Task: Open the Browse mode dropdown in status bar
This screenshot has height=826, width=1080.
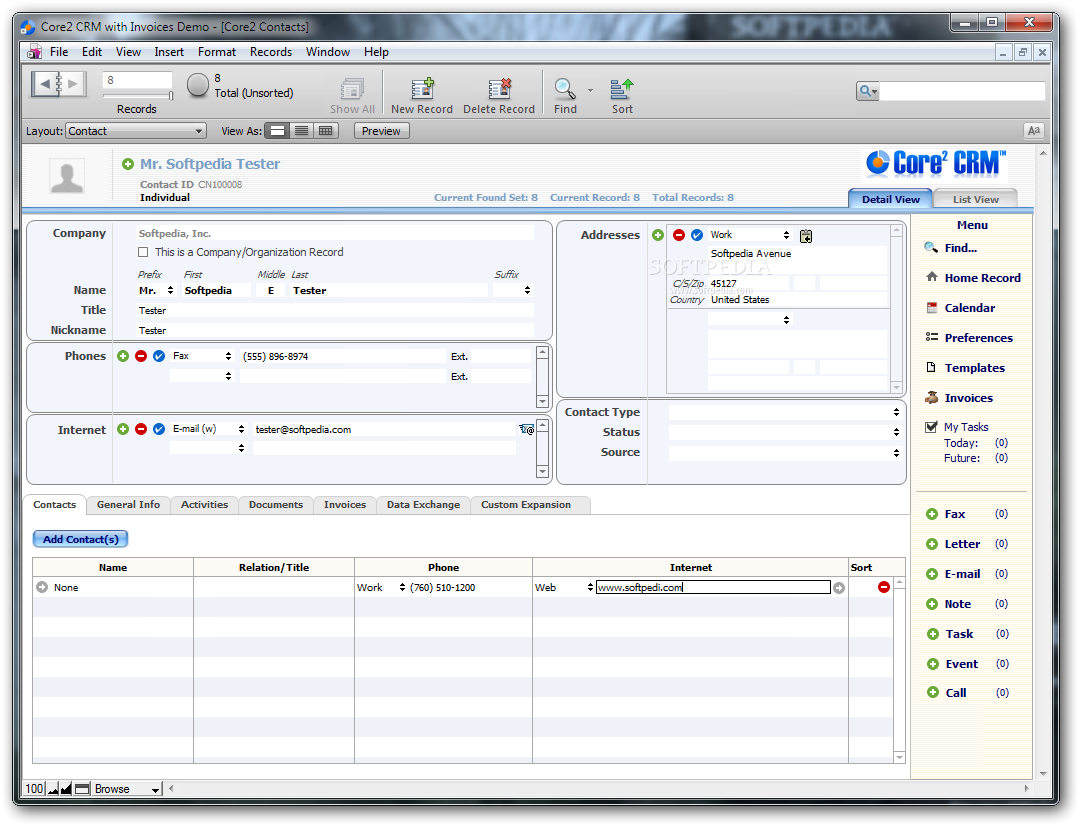Action: 127,789
